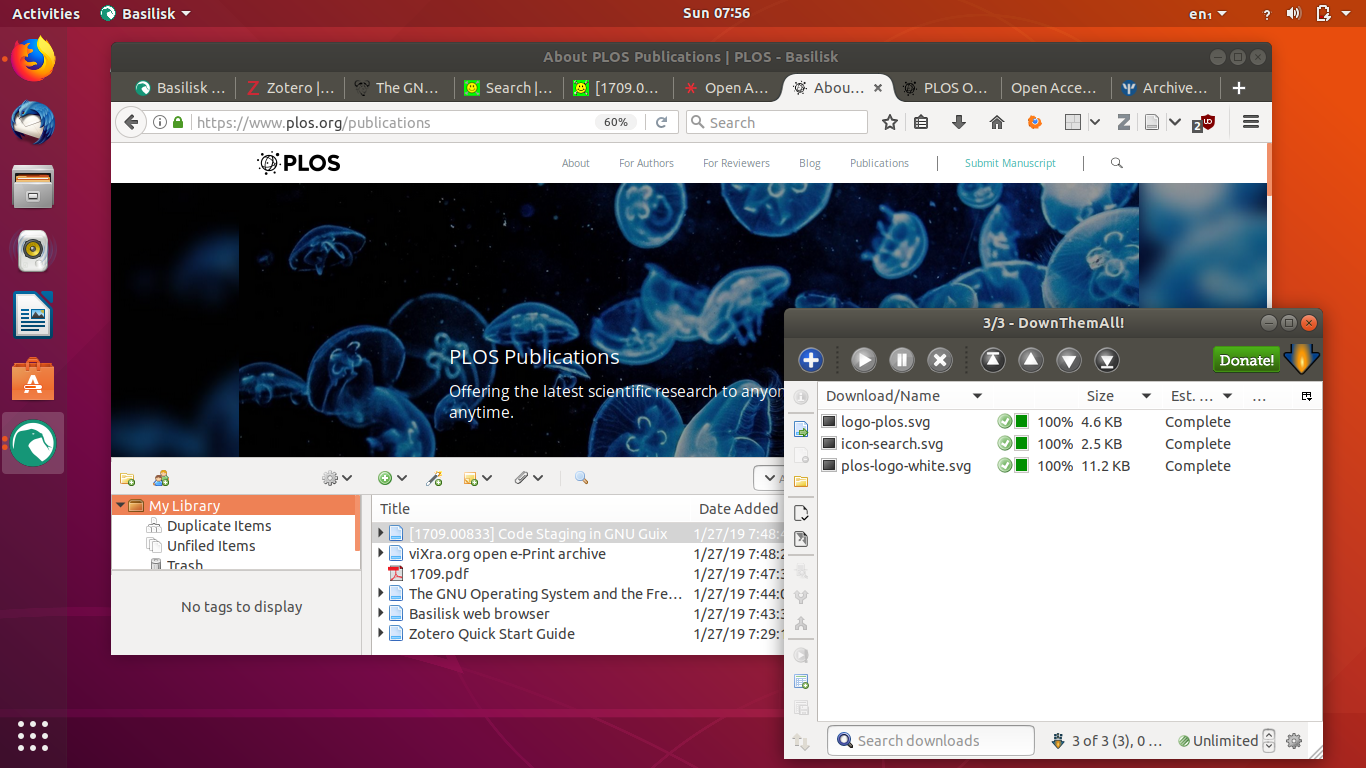Open the Activities overview
1366x768 pixels.
pyautogui.click(x=46, y=13)
